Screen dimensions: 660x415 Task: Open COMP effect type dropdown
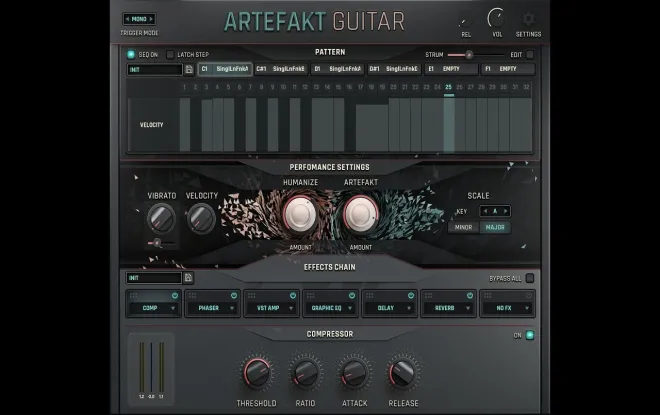[x=153, y=308]
